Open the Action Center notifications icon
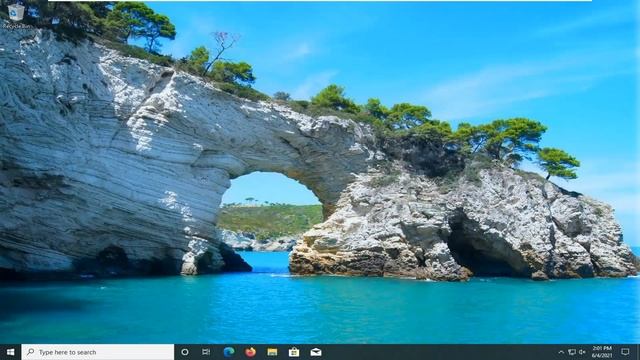640x360 pixels. click(625, 352)
